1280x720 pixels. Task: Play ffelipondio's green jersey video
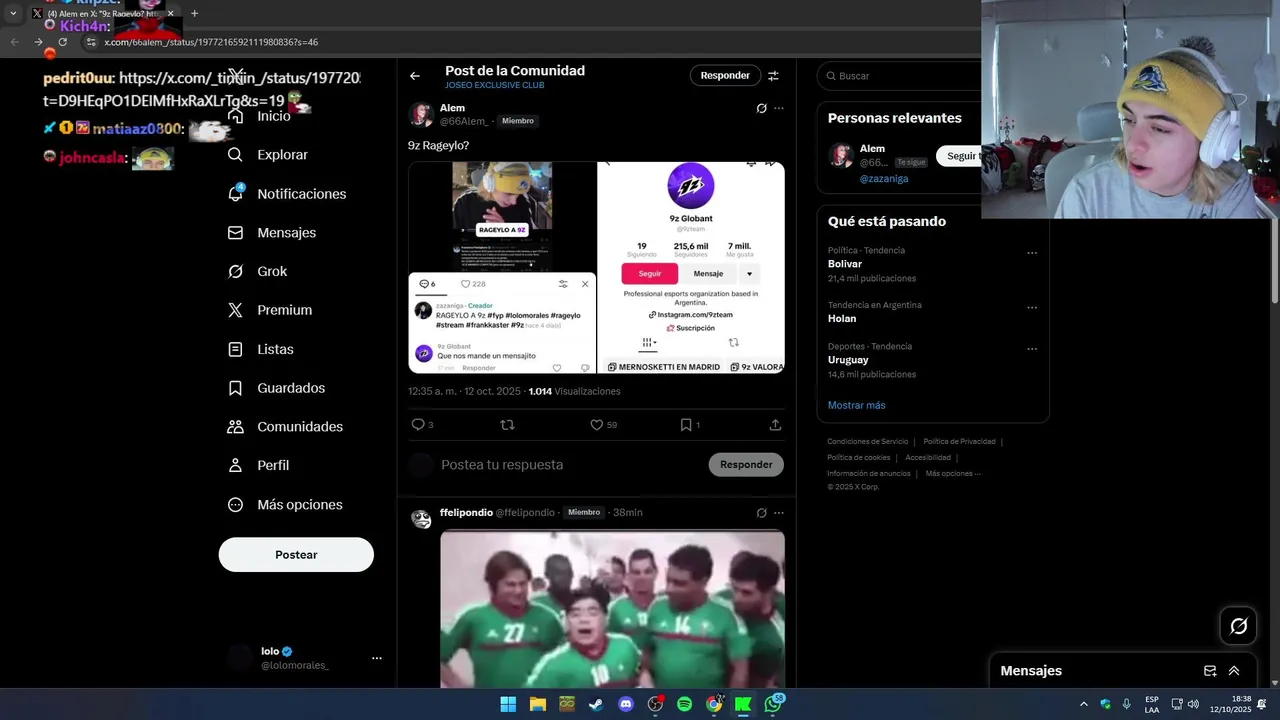tap(613, 609)
